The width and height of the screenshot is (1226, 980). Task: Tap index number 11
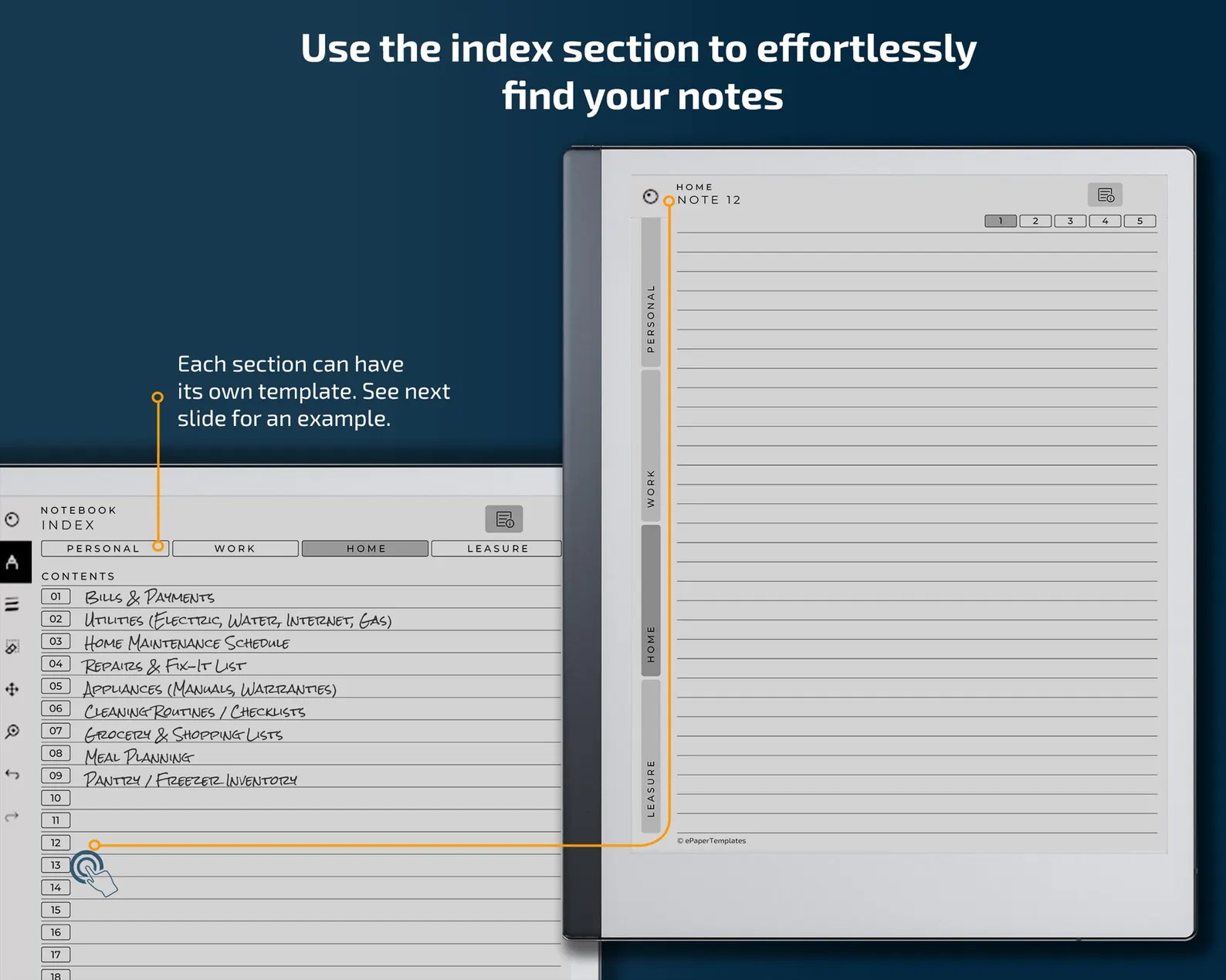tap(56, 820)
